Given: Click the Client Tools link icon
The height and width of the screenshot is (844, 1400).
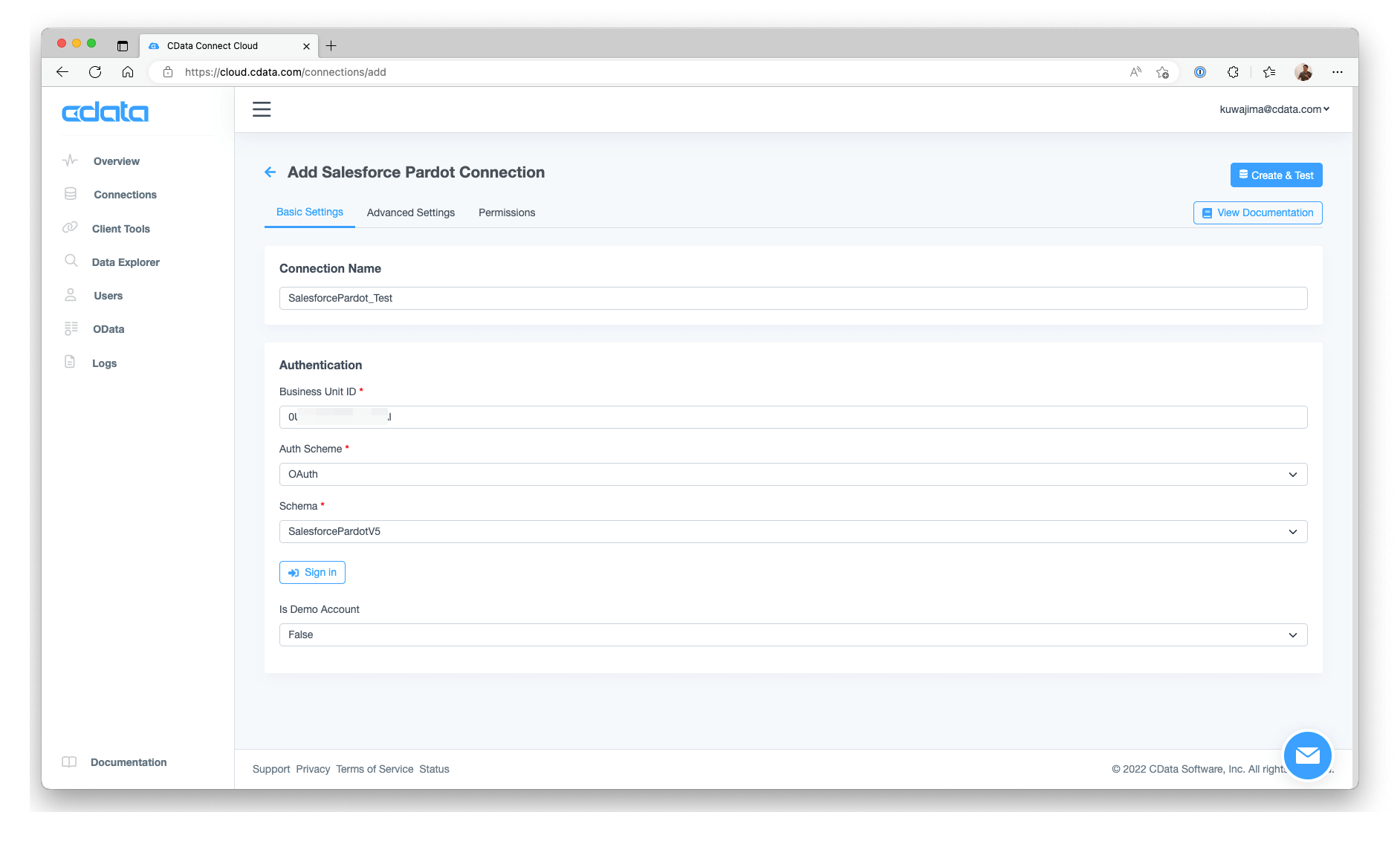Looking at the screenshot, I should [70, 227].
